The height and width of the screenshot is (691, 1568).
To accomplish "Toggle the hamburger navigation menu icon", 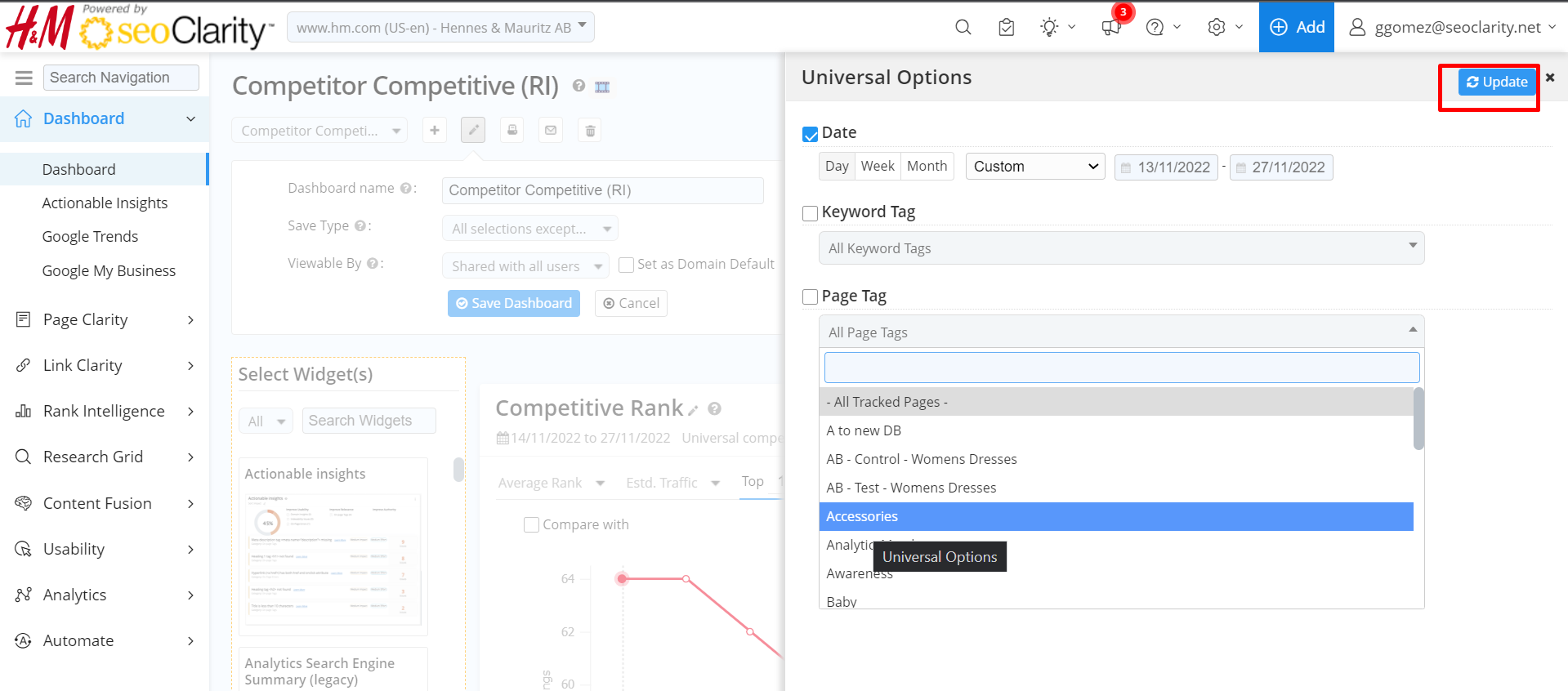I will (24, 78).
